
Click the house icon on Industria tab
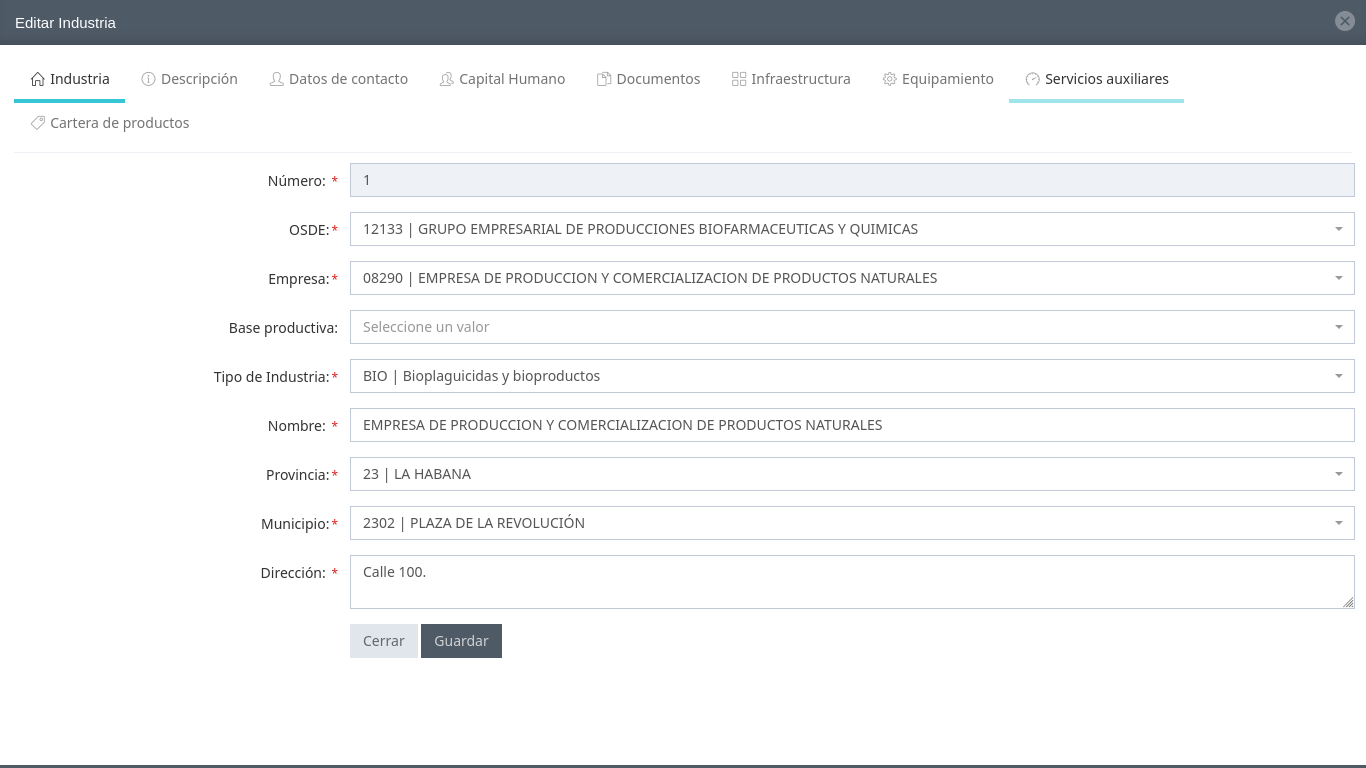click(38, 79)
